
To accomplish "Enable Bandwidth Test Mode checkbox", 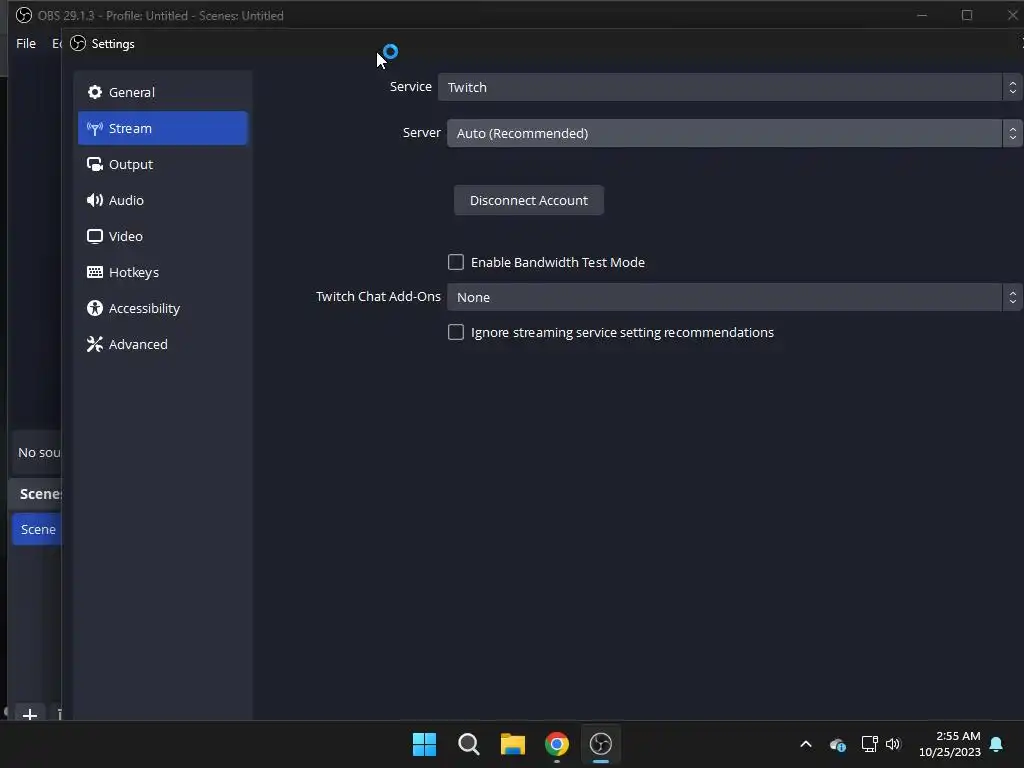I will (x=456, y=262).
